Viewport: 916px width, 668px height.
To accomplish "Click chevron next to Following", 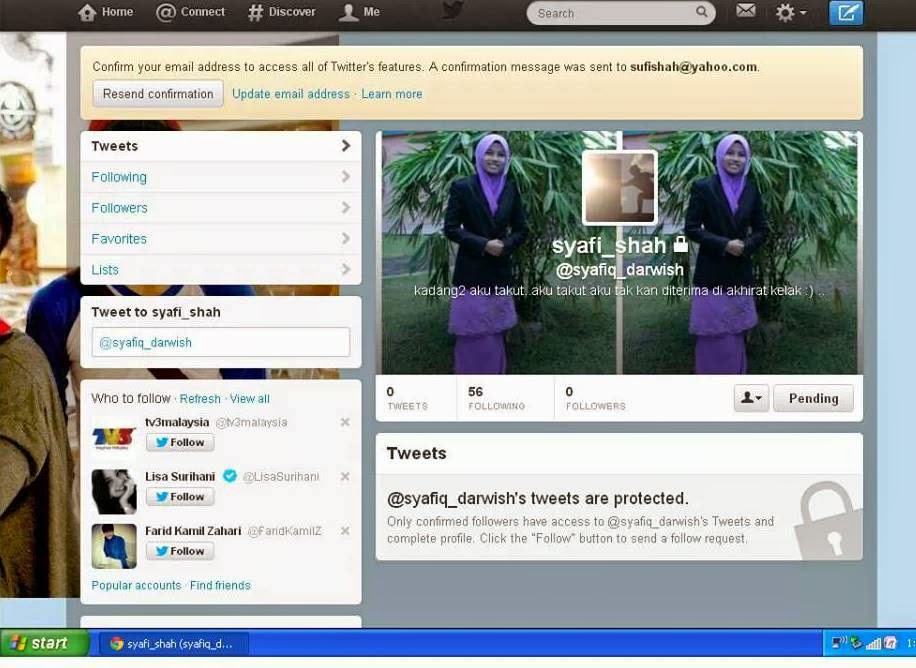I will click(x=346, y=176).
